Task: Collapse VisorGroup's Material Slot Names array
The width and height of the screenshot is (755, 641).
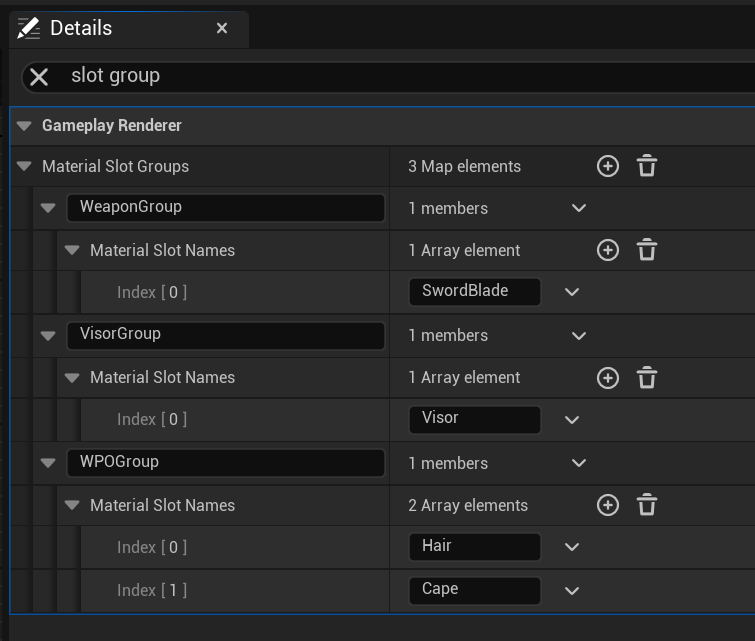Action: (x=72, y=378)
